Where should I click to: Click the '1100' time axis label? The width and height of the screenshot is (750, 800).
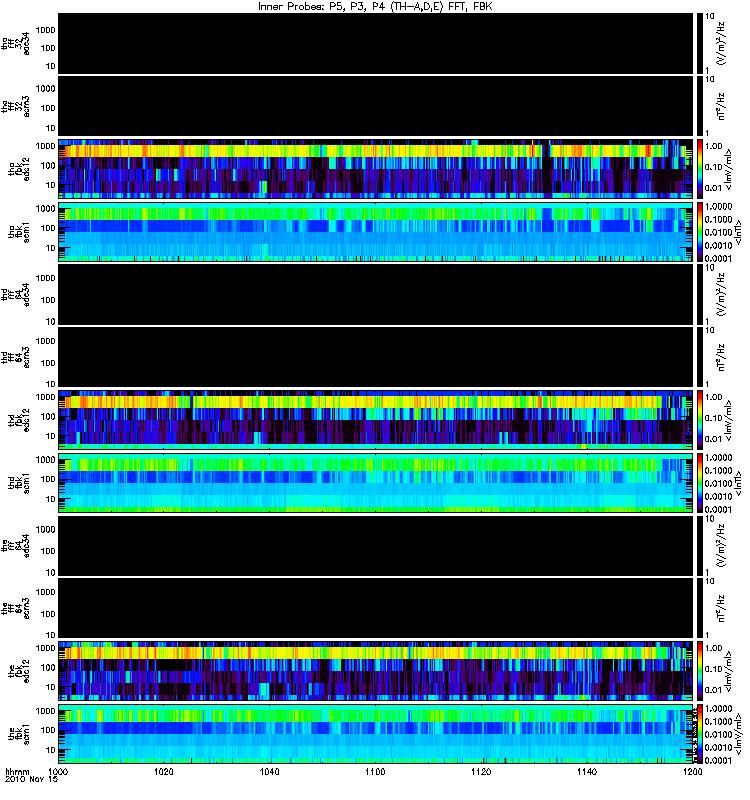[x=375, y=771]
